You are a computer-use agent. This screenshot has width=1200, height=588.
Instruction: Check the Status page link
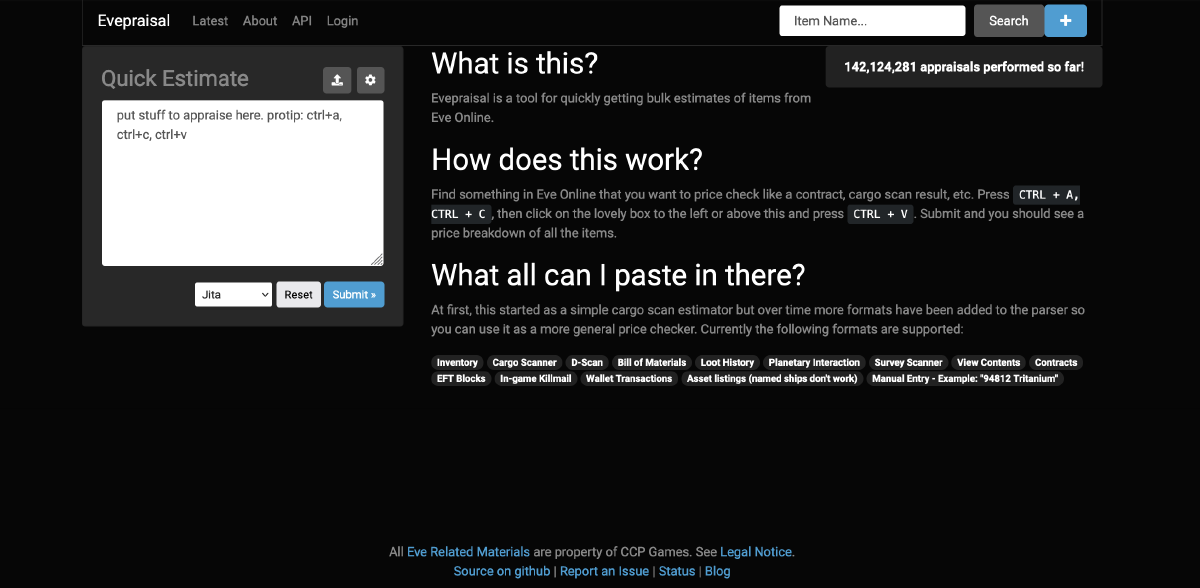pos(676,571)
